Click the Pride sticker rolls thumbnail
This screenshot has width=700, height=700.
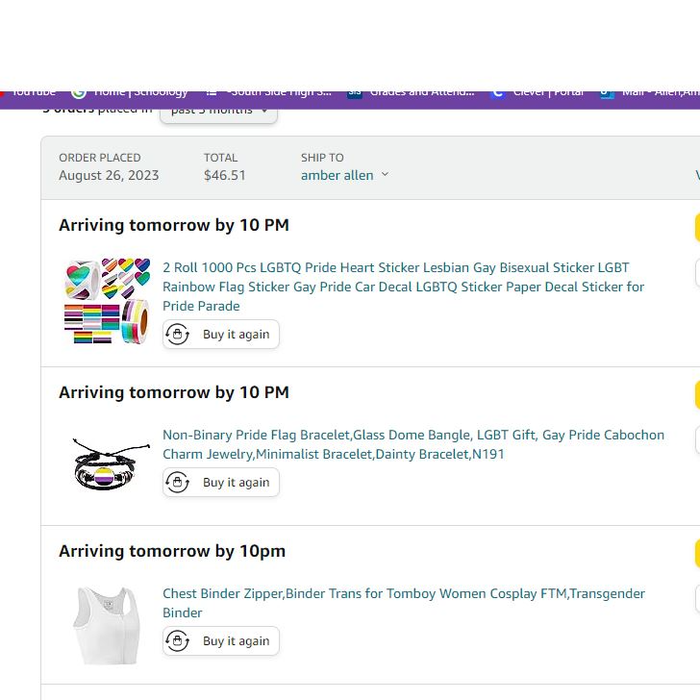(106, 301)
